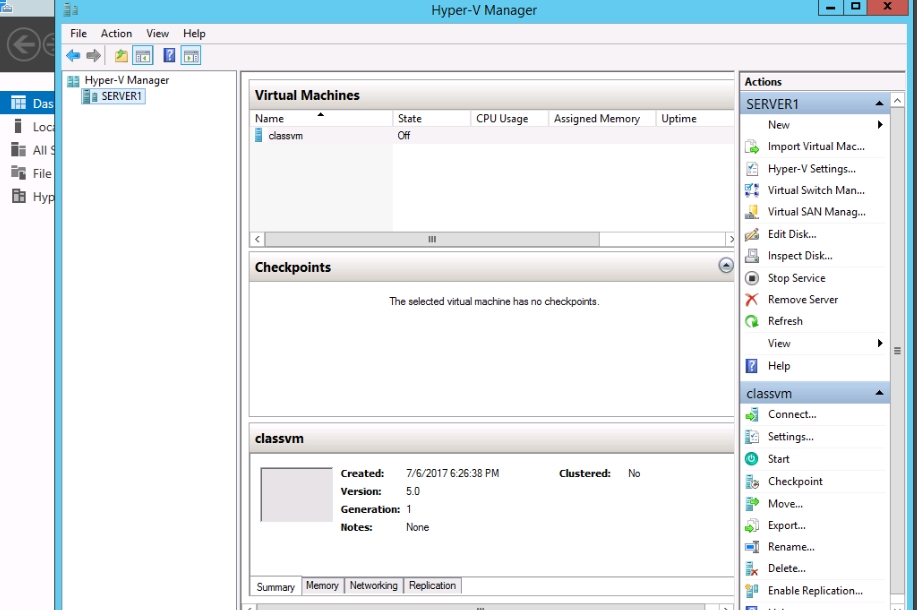Click the Help icon in SERVER1 actions

pyautogui.click(x=752, y=366)
